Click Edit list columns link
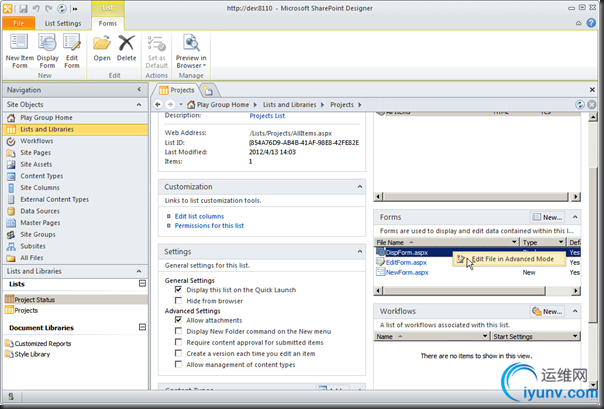This screenshot has width=604, height=409. pyautogui.click(x=199, y=216)
